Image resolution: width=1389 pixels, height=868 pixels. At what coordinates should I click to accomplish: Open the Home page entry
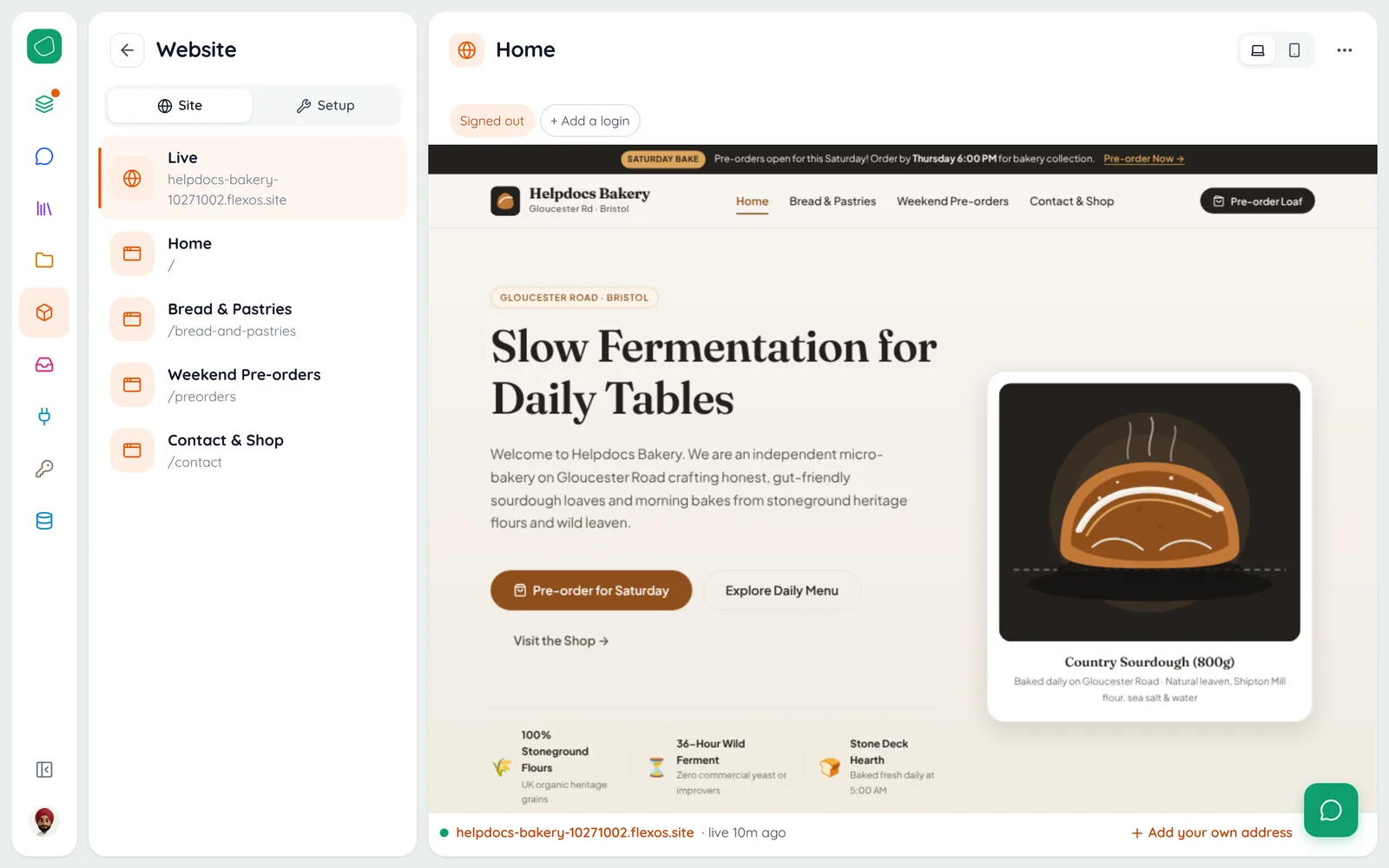click(253, 253)
